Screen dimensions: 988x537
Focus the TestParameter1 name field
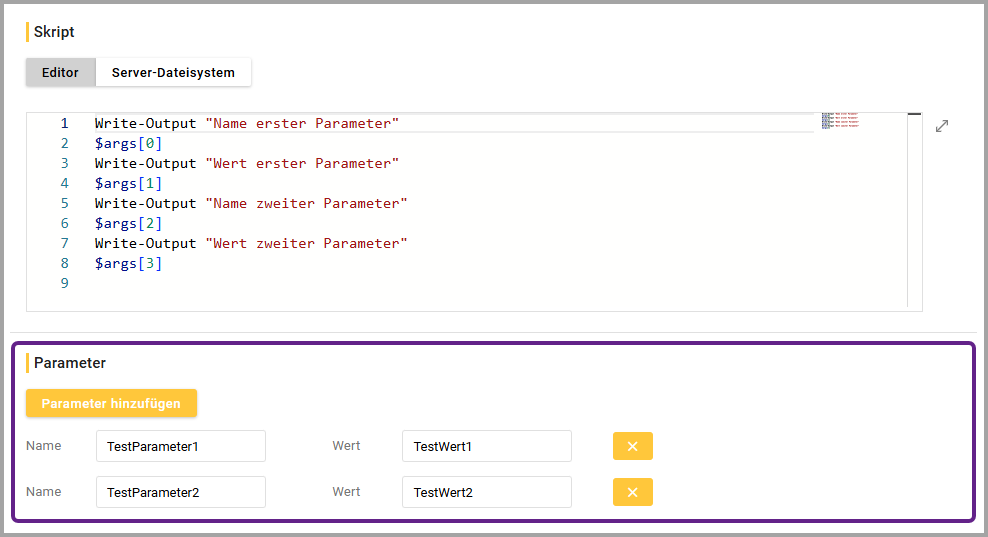pos(181,446)
